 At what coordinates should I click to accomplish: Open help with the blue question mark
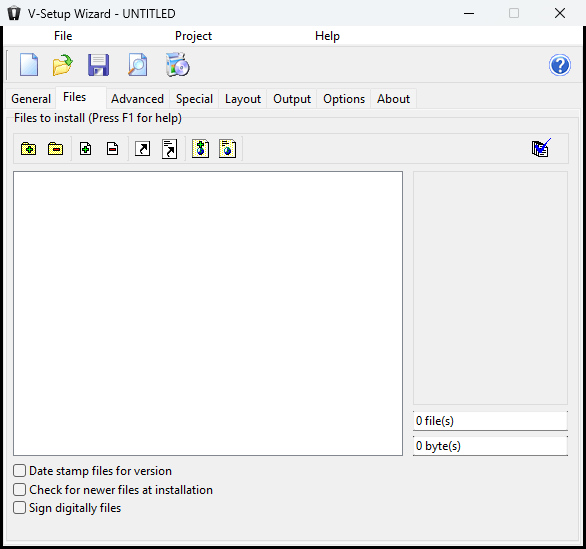[x=559, y=65]
